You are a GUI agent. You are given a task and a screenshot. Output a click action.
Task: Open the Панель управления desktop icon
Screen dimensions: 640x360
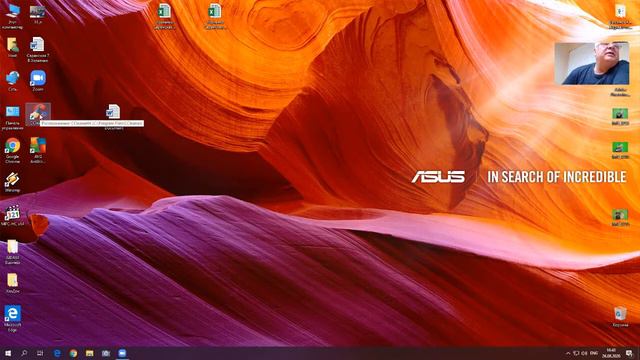coord(13,118)
